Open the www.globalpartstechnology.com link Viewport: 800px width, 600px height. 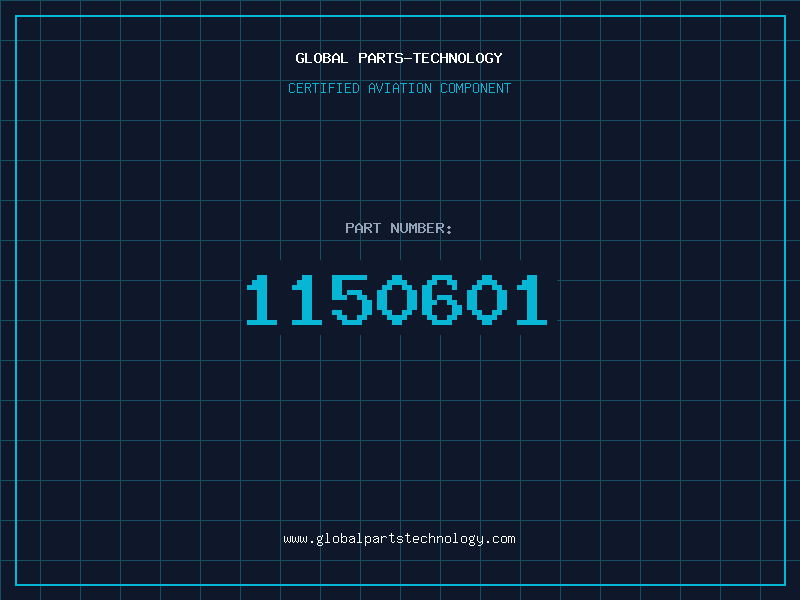399,539
